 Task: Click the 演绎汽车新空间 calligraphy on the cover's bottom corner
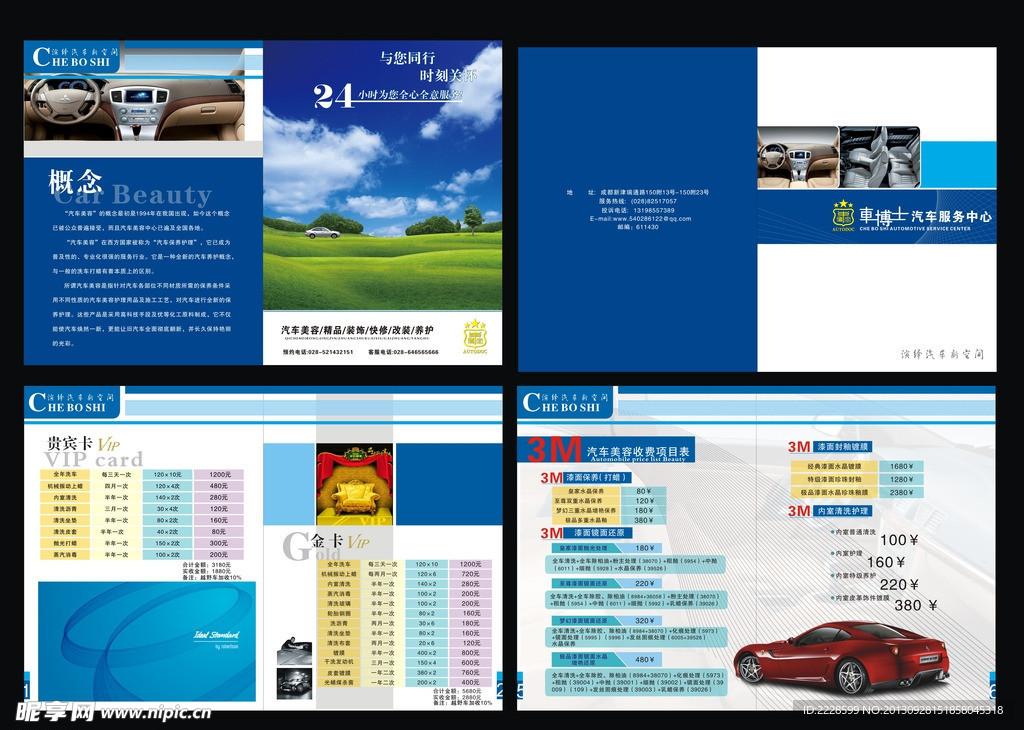942,354
